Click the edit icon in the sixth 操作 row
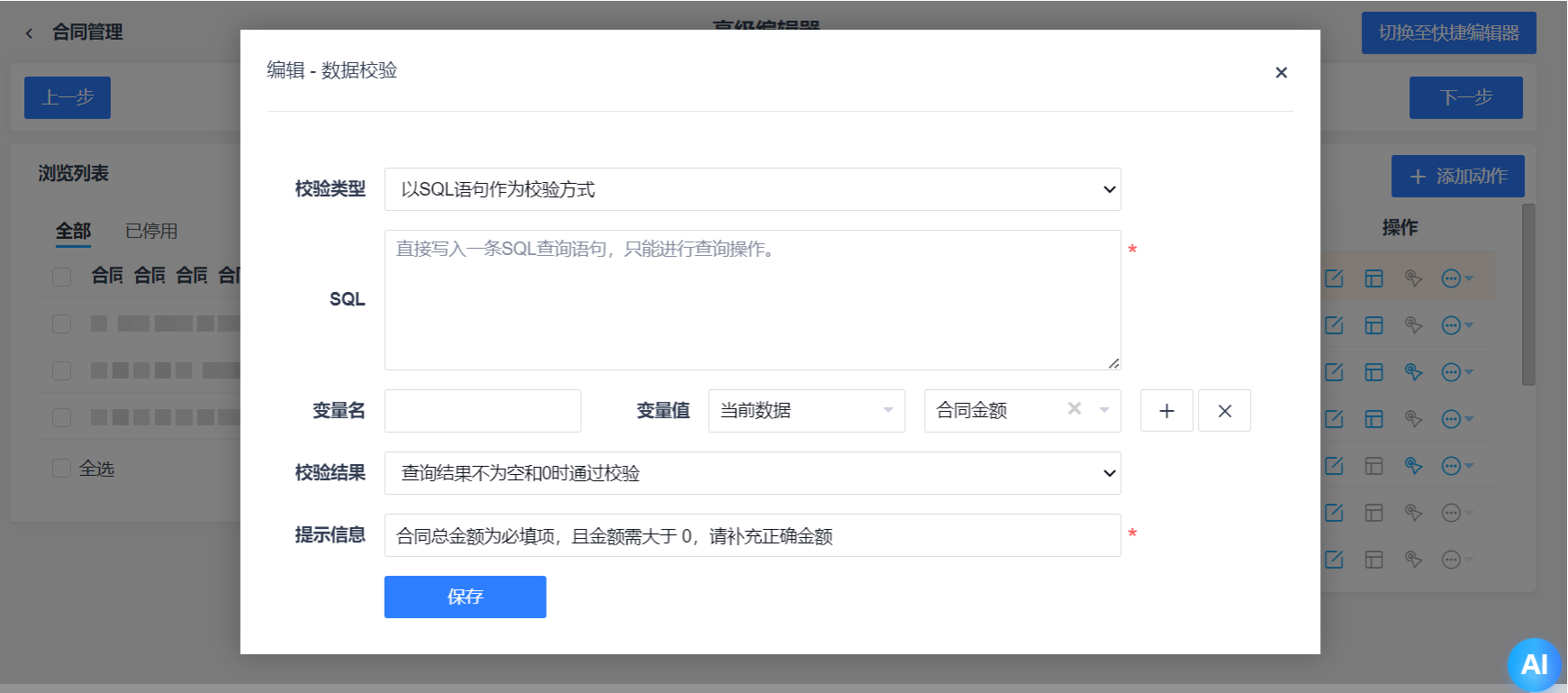The height and width of the screenshot is (693, 1568). tap(1334, 513)
